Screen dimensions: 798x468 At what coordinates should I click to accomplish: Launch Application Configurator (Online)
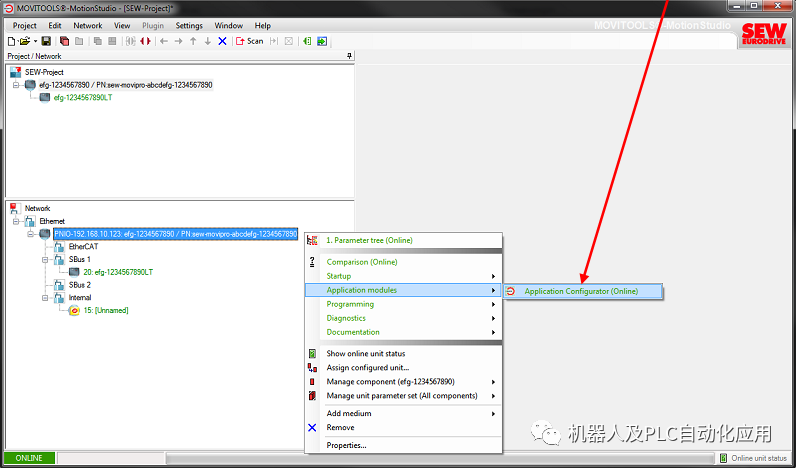coord(583,291)
